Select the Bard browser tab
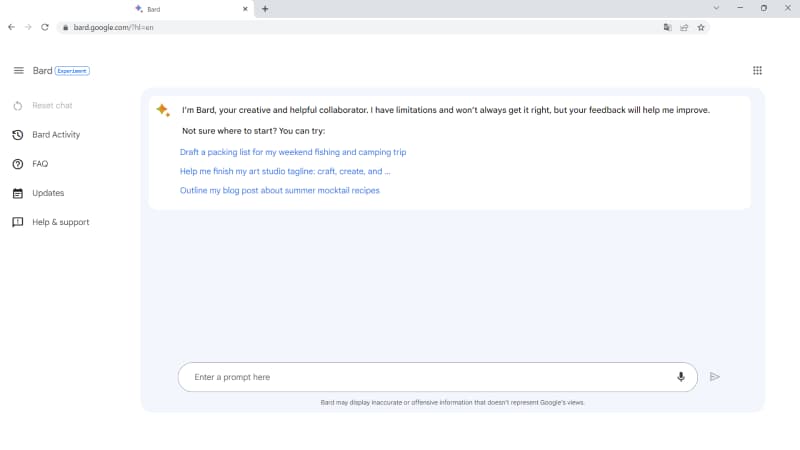Screen dimensions: 800x450 point(191,9)
